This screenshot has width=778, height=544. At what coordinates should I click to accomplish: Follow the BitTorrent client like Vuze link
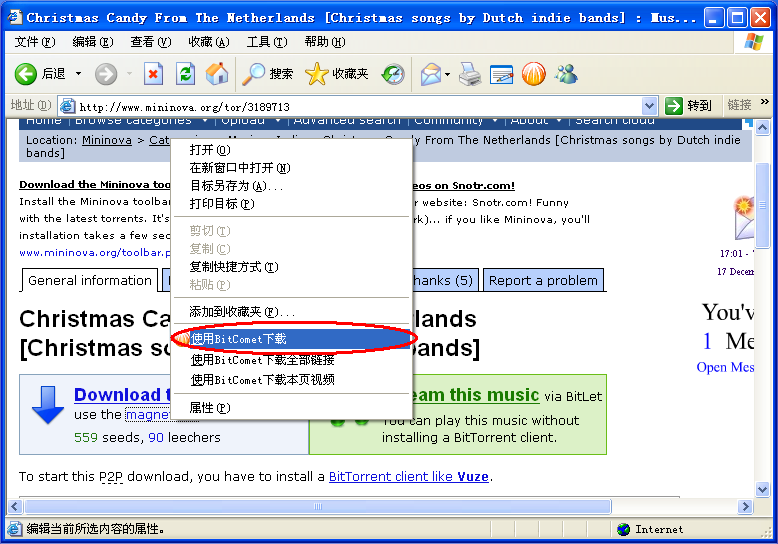(409, 476)
